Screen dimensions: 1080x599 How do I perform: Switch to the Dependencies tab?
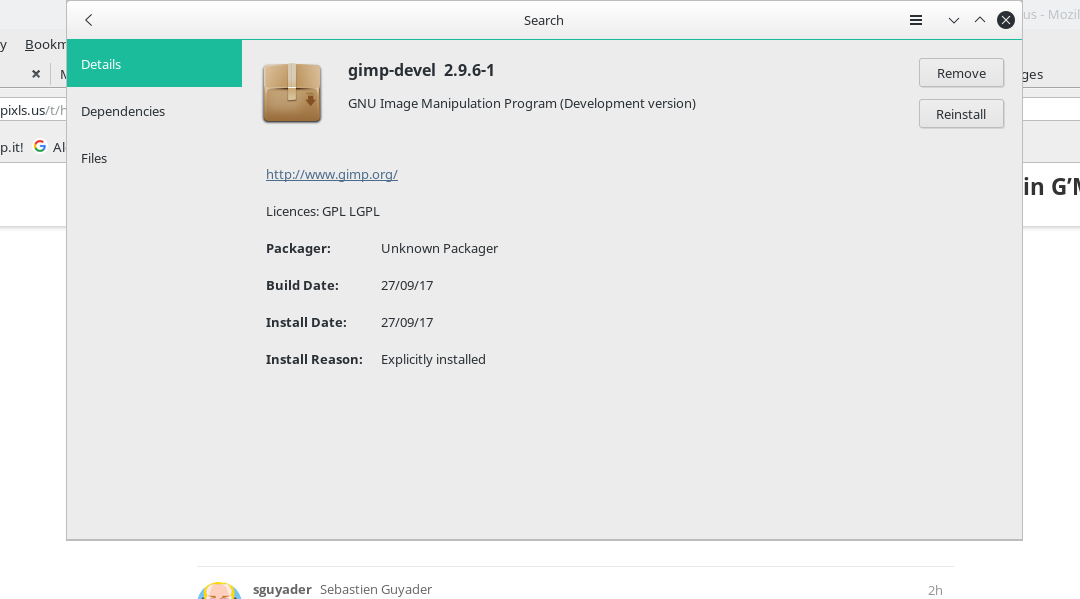(x=154, y=112)
